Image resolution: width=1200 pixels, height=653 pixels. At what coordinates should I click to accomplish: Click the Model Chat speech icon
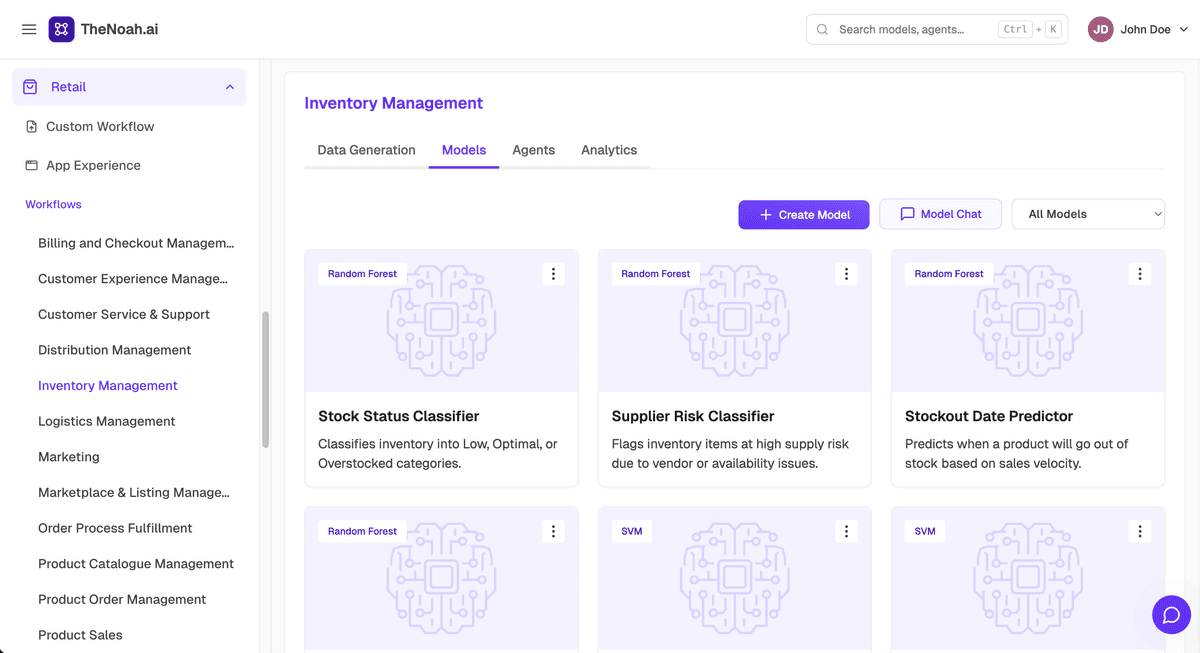[908, 214]
